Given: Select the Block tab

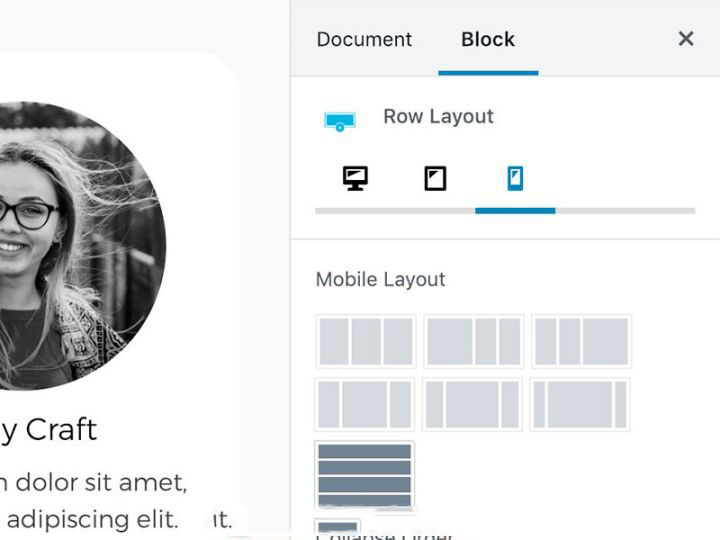Looking at the screenshot, I should click(488, 39).
